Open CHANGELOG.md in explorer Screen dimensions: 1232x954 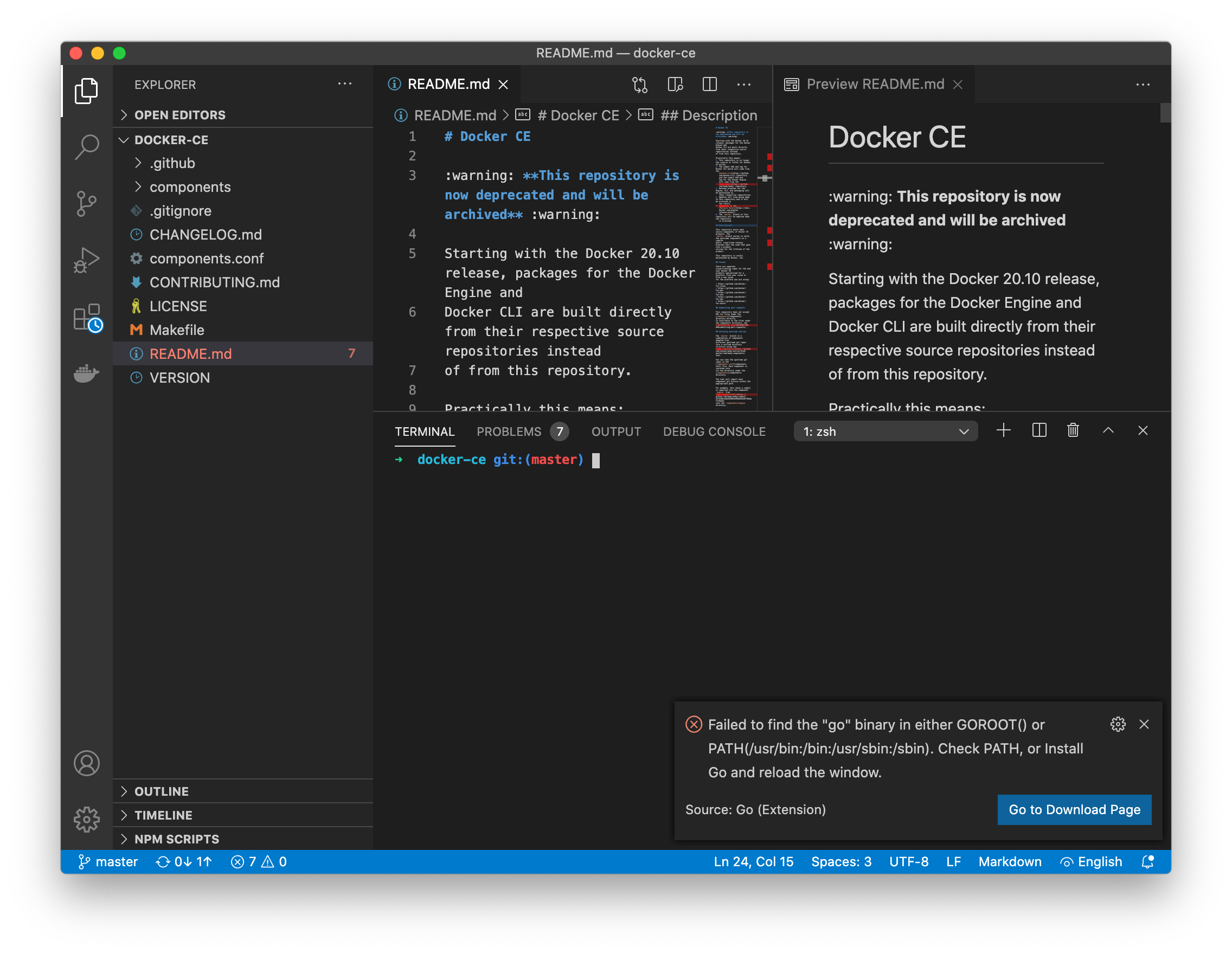pyautogui.click(x=242, y=234)
